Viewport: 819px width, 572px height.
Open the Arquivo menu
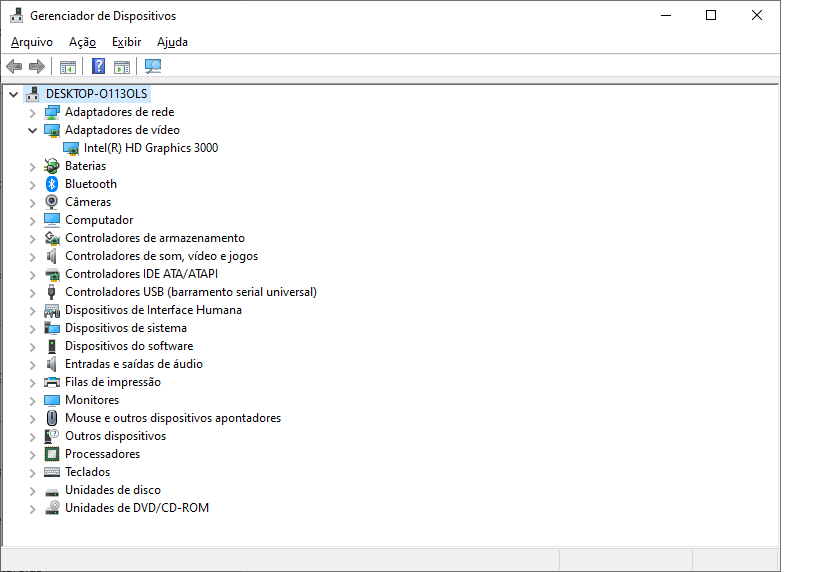[32, 42]
